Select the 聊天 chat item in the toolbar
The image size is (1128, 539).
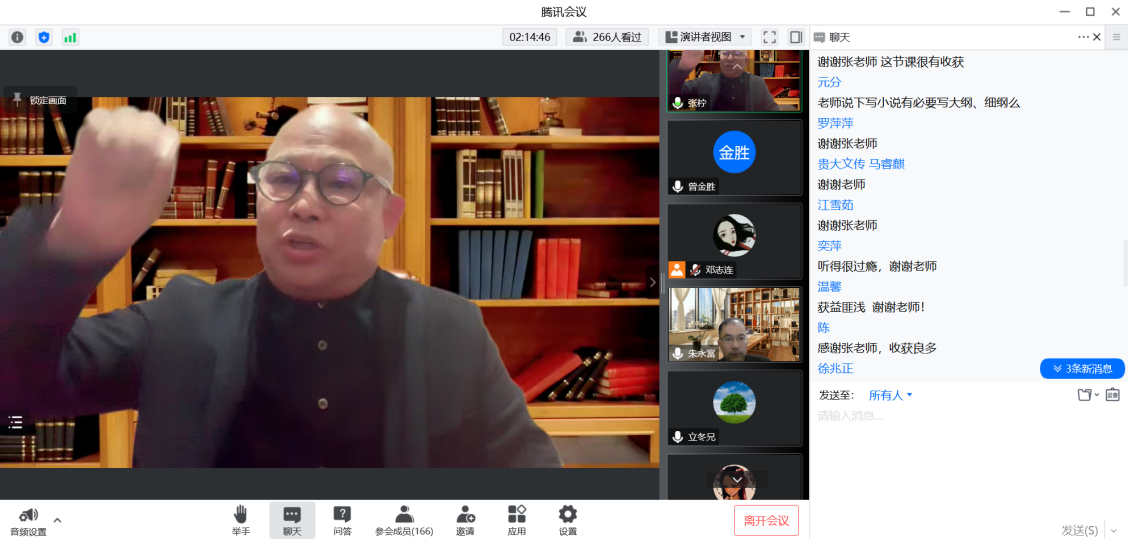pyautogui.click(x=292, y=520)
